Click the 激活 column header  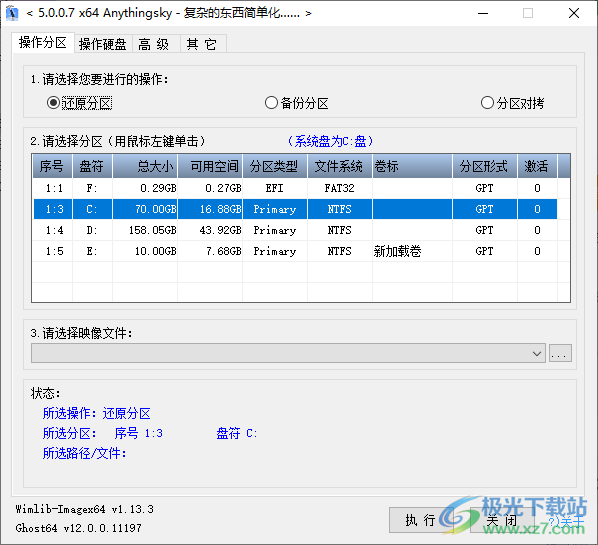pyautogui.click(x=537, y=166)
